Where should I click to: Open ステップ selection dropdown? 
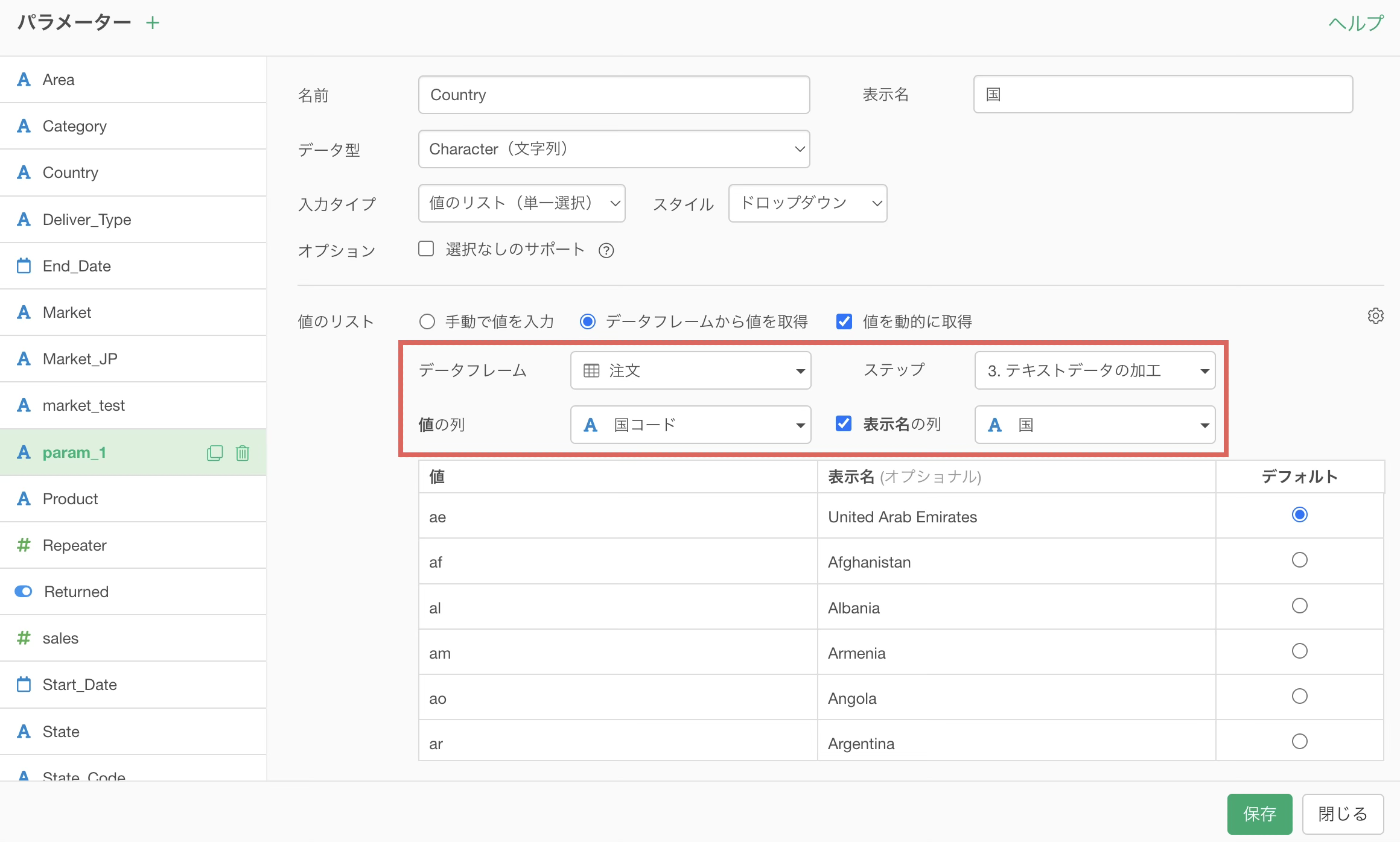point(1095,370)
